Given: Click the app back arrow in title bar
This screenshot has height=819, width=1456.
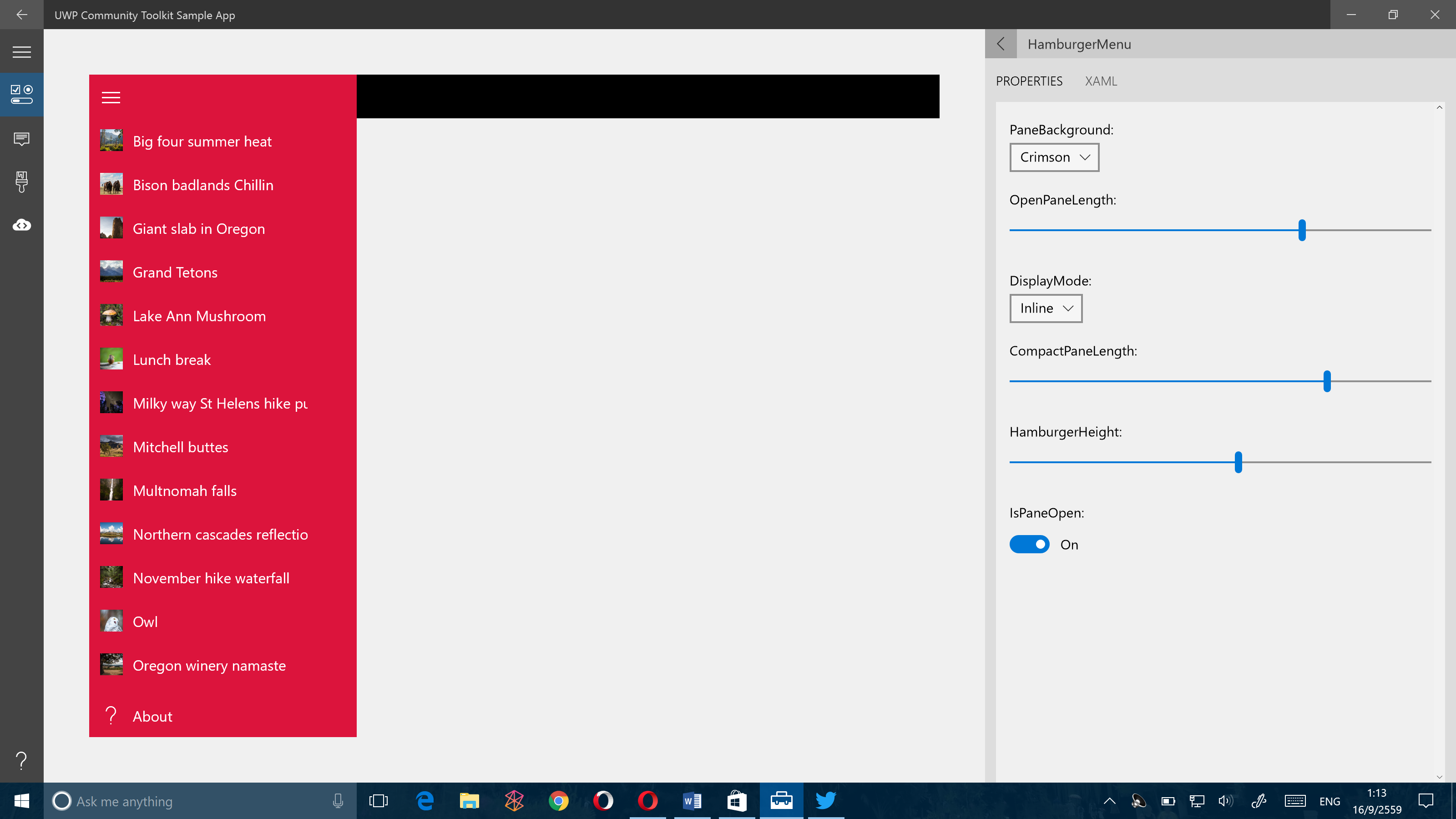Looking at the screenshot, I should 21,15.
